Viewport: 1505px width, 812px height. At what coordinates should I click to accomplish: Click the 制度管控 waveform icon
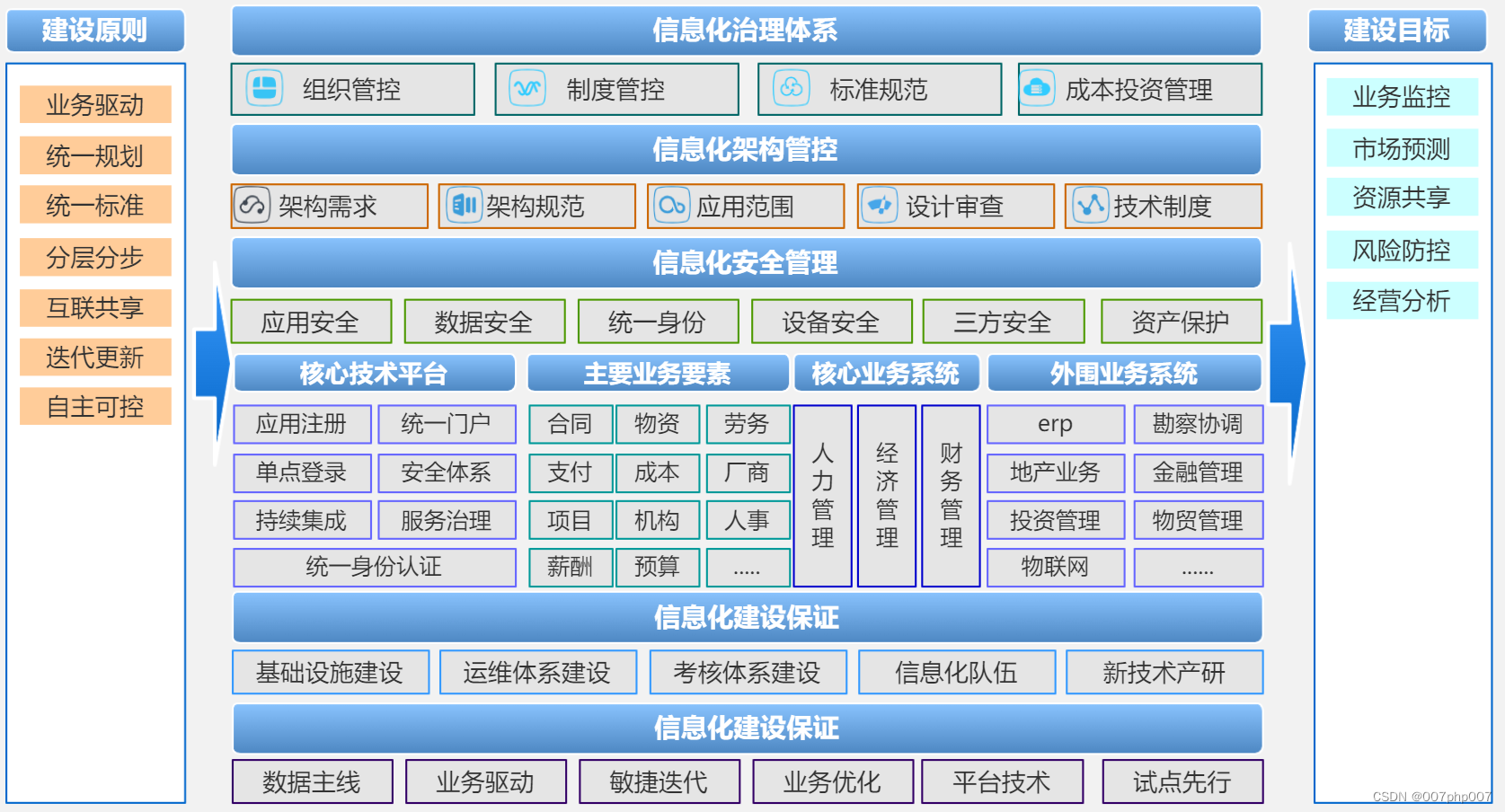click(528, 89)
